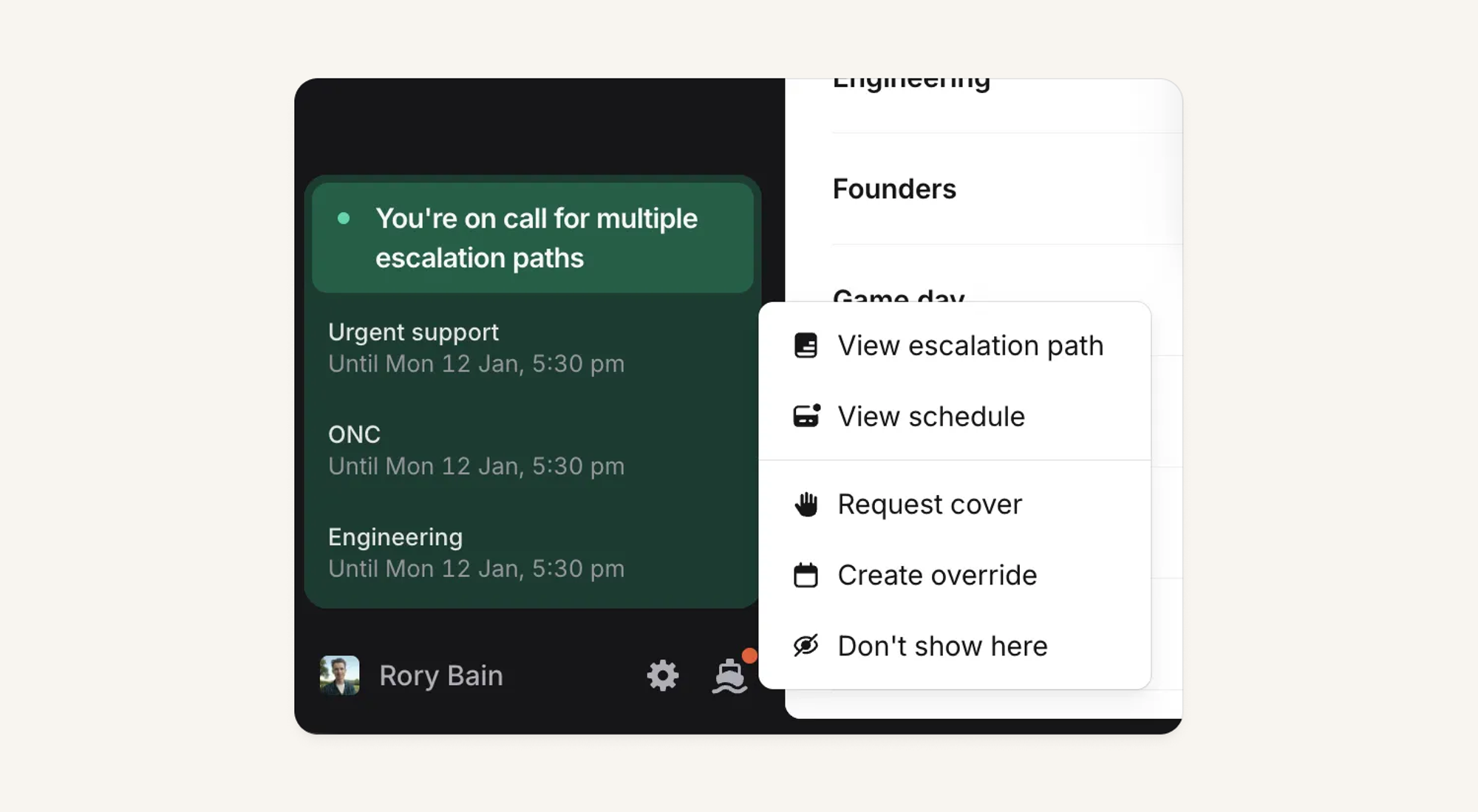Click Rory Bain's avatar thumbnail

pyautogui.click(x=340, y=675)
